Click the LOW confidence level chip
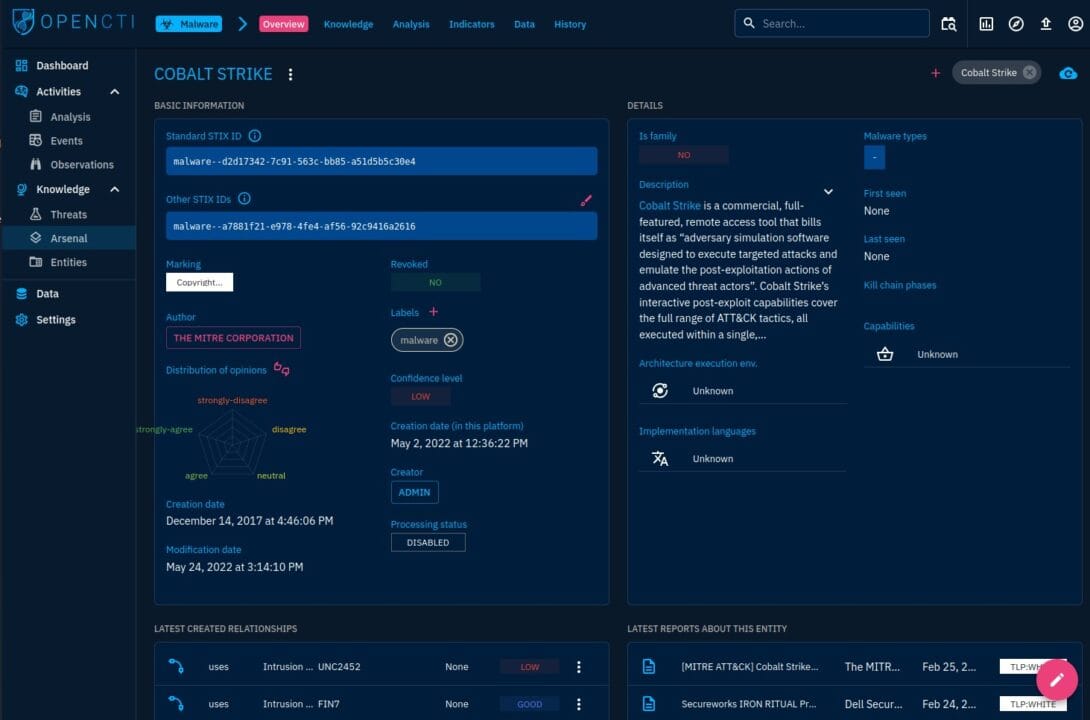 421,396
